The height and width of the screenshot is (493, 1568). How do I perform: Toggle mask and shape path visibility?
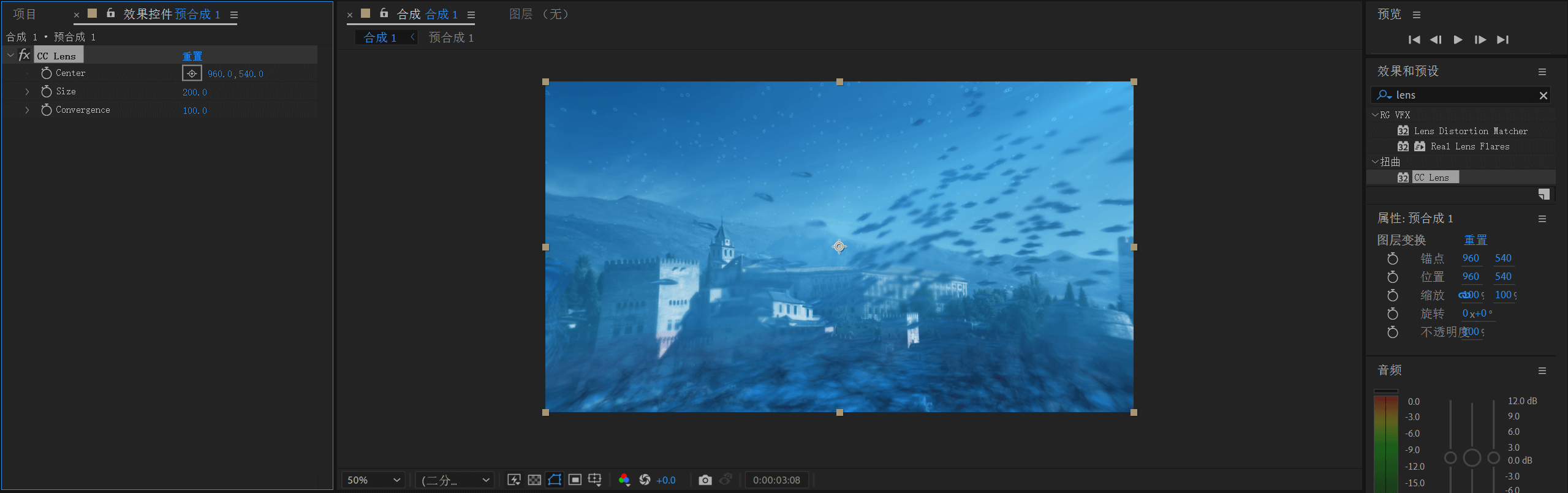point(555,480)
